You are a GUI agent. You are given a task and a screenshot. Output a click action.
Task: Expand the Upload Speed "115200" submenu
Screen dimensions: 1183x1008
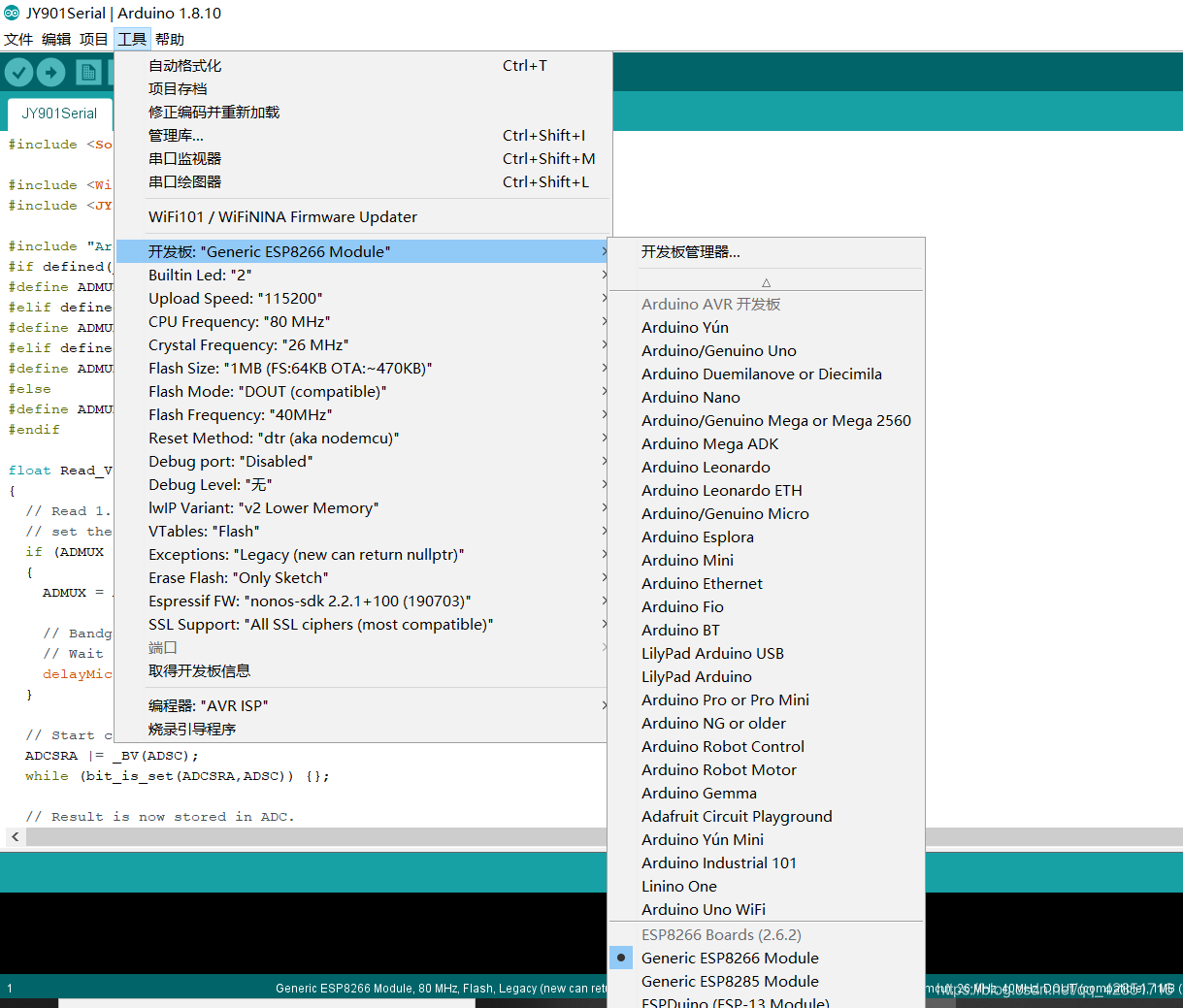[363, 298]
